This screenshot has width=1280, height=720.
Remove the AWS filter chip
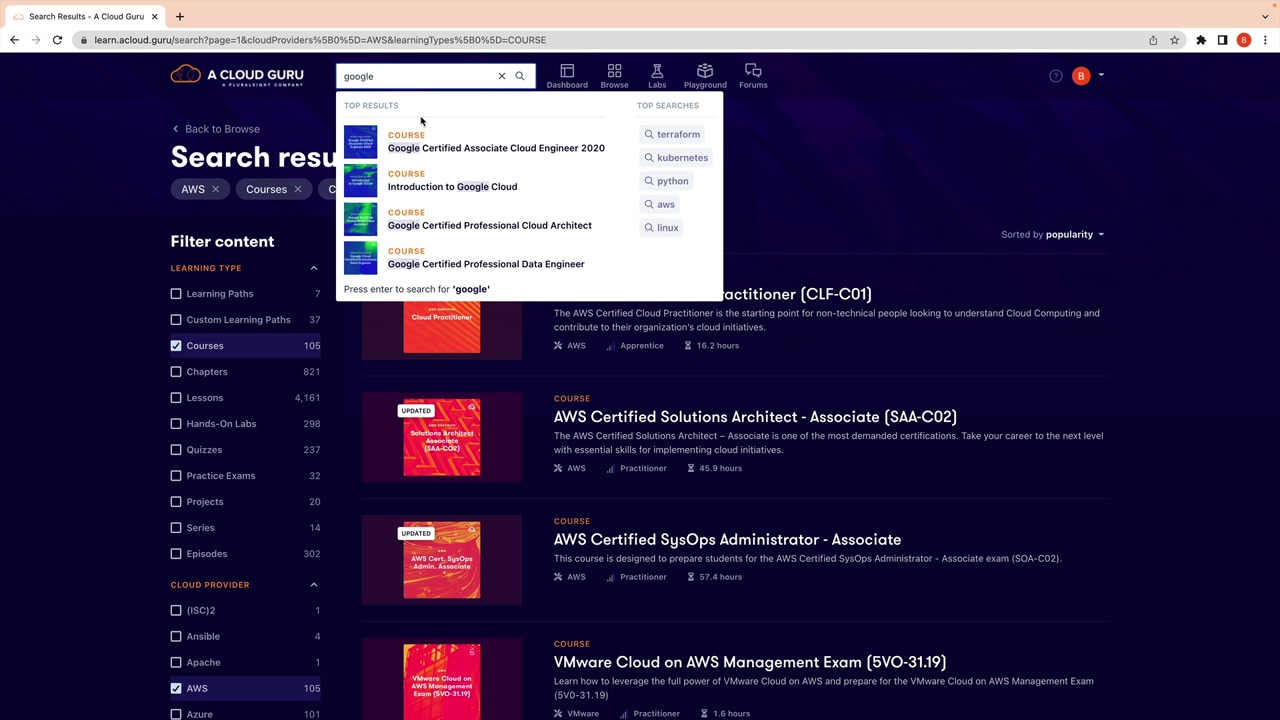[x=215, y=189]
